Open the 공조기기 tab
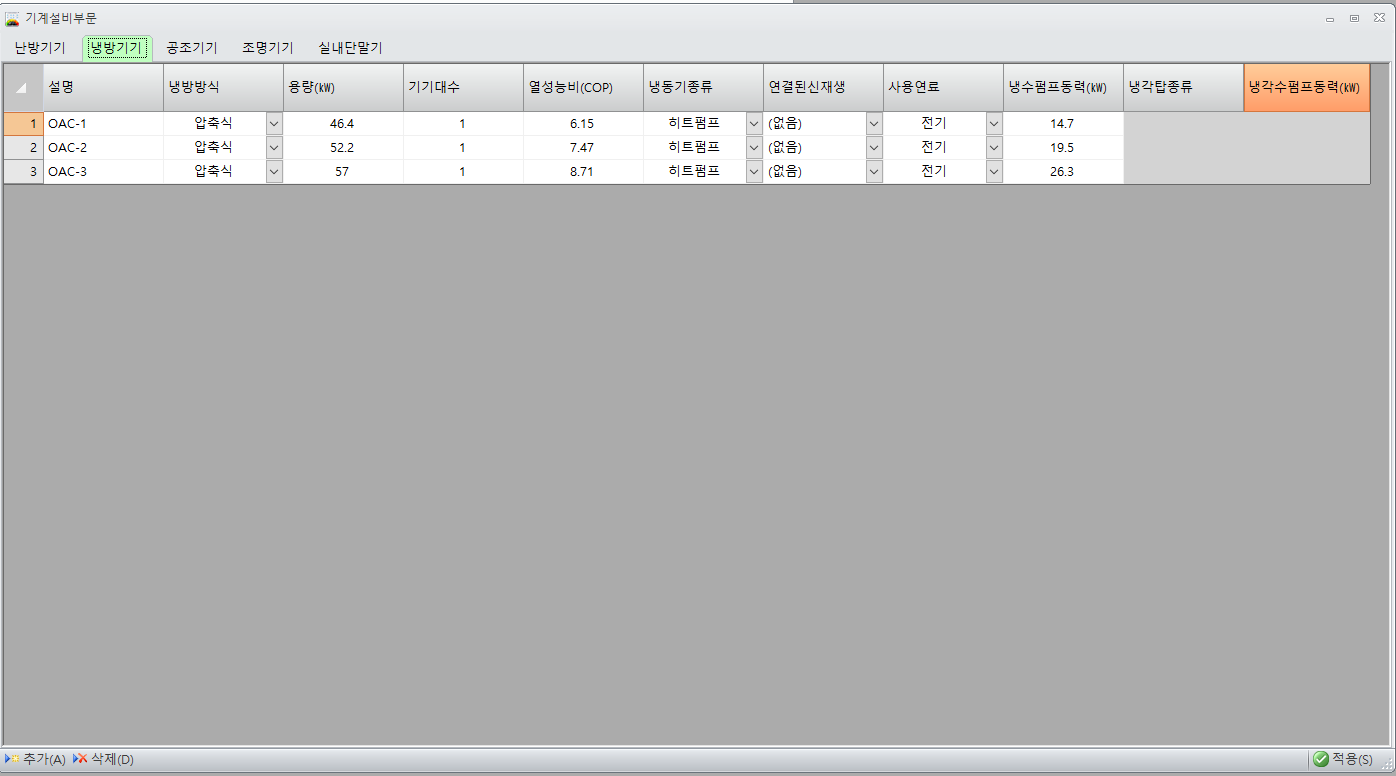The image size is (1396, 776). (x=192, y=47)
